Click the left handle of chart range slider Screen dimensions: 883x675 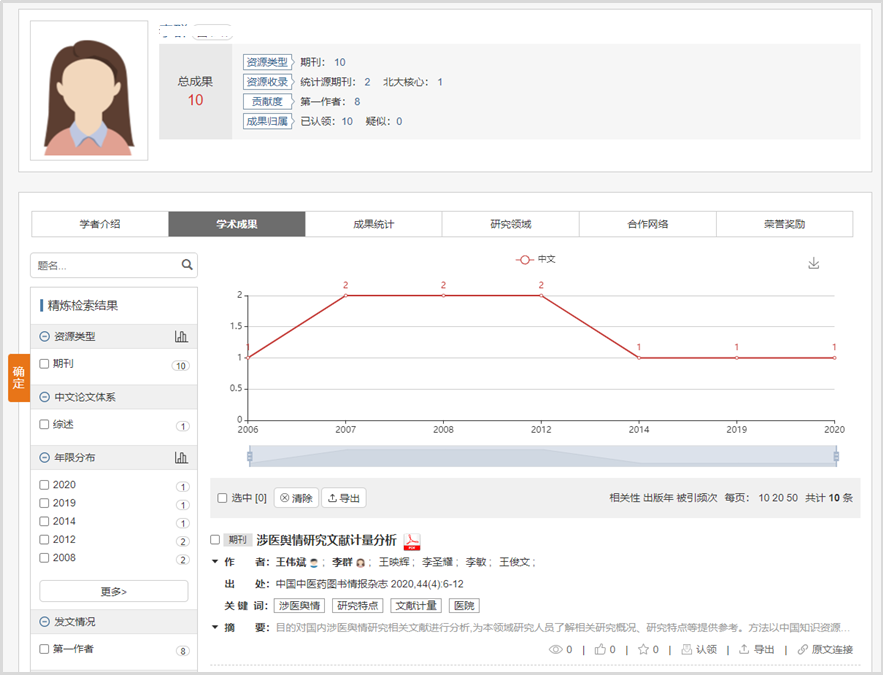coord(250,456)
